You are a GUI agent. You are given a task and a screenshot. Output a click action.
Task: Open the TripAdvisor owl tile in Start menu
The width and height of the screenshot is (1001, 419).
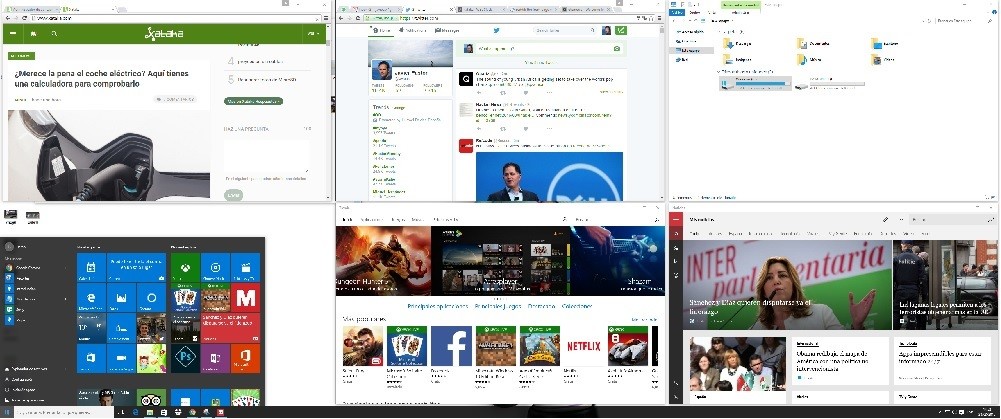151,398
